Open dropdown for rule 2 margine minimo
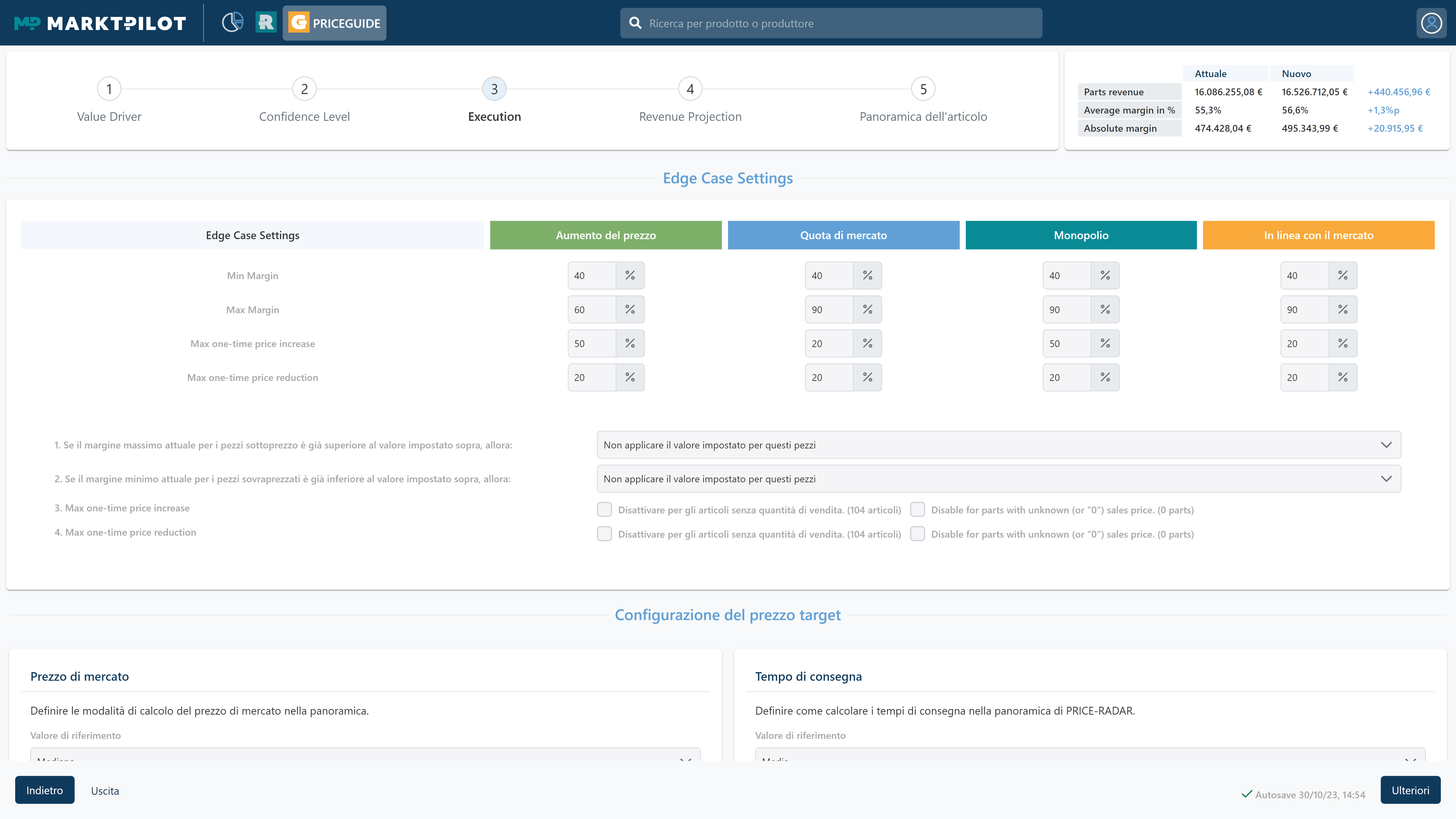 pyautogui.click(x=999, y=479)
